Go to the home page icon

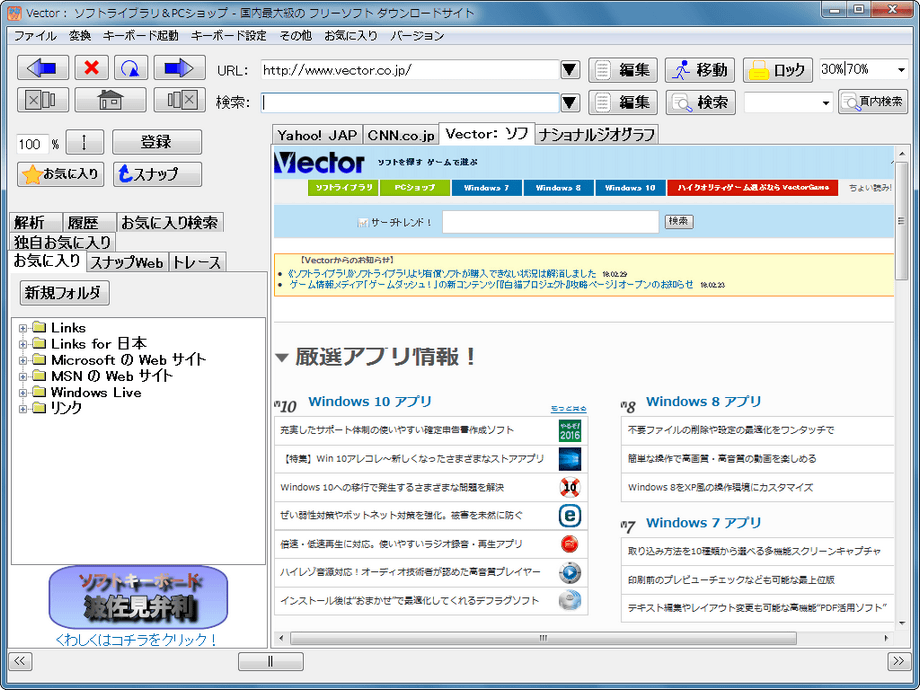pos(111,100)
